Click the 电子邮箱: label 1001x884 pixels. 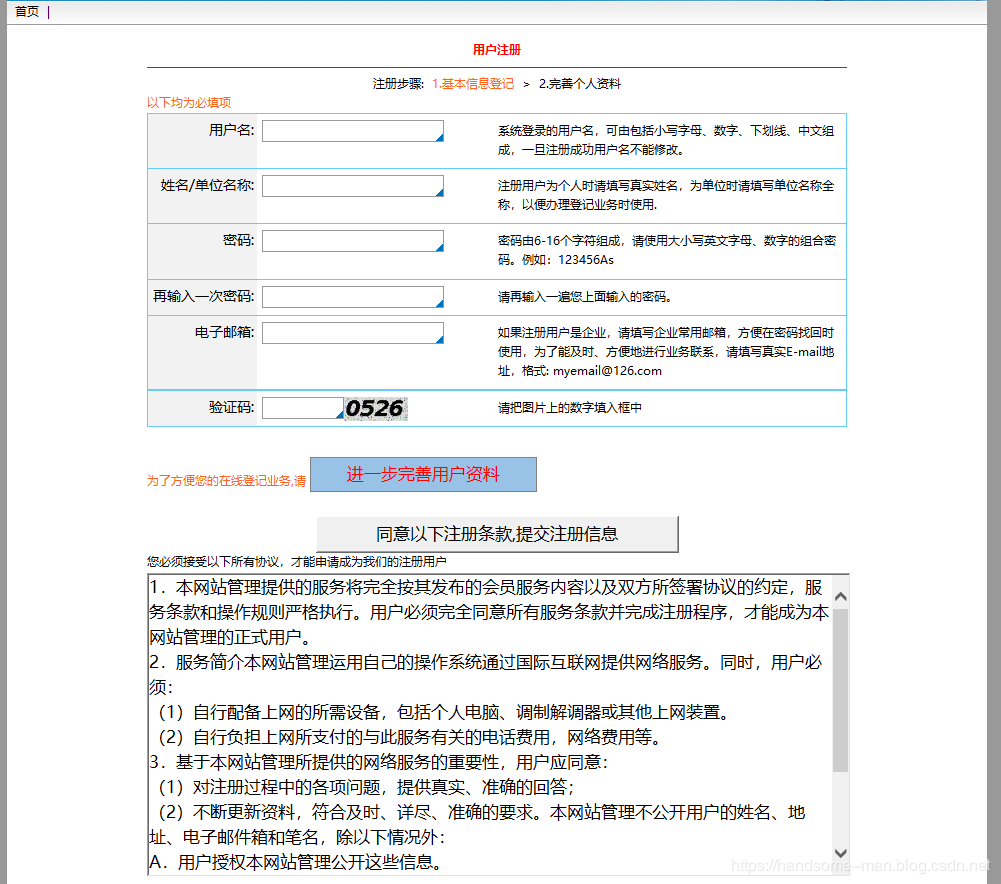pos(224,332)
